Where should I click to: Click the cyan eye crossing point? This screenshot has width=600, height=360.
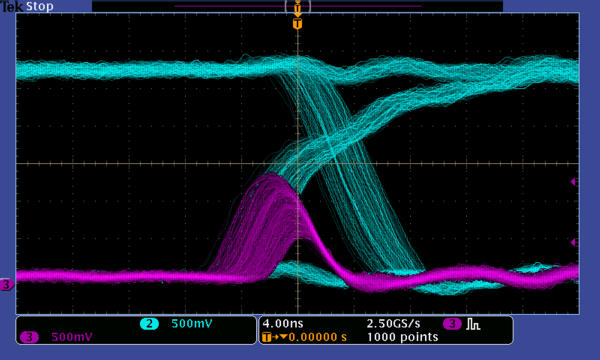click(332, 141)
